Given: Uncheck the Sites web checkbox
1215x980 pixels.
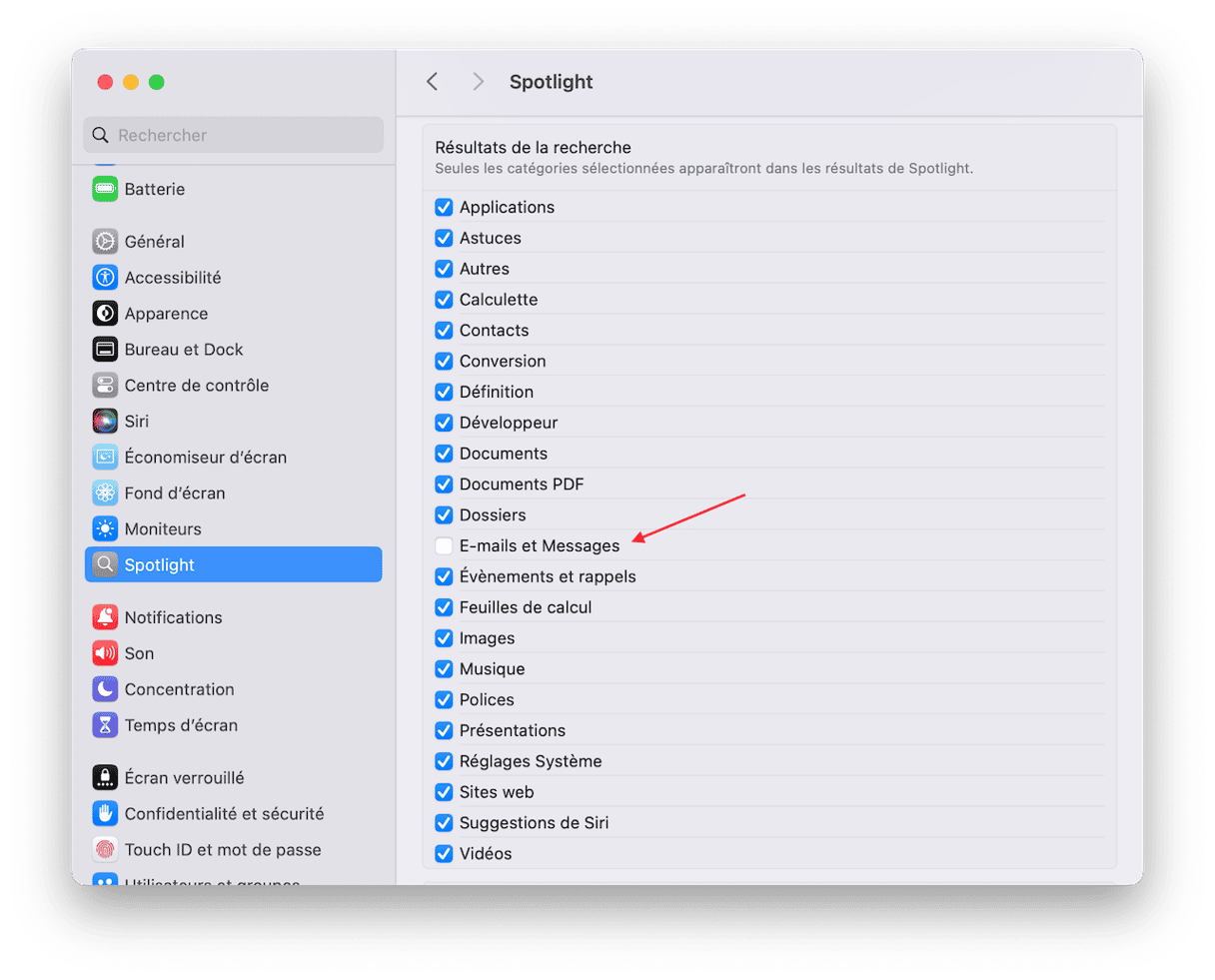Looking at the screenshot, I should pos(445,792).
